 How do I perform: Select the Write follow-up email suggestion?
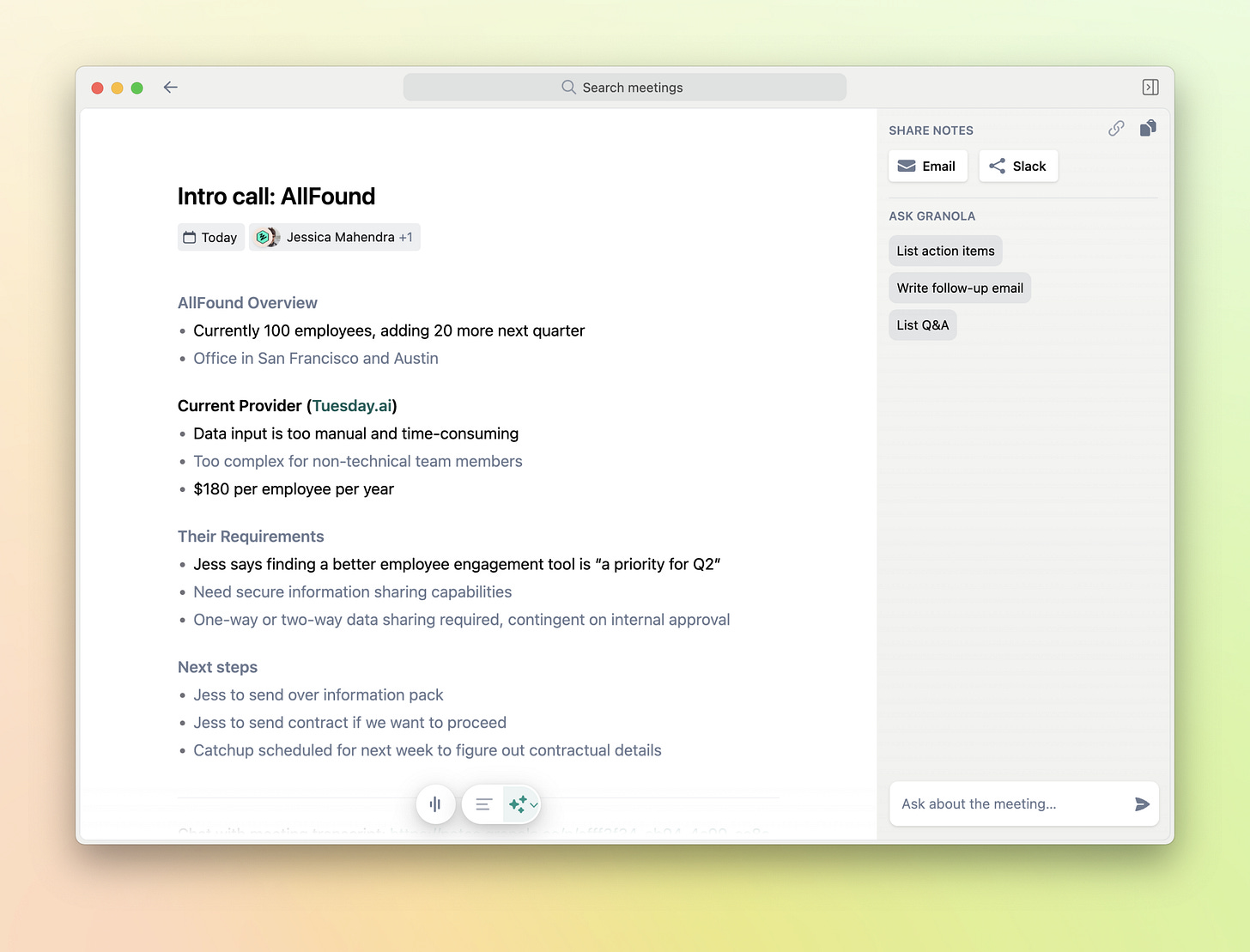[959, 288]
